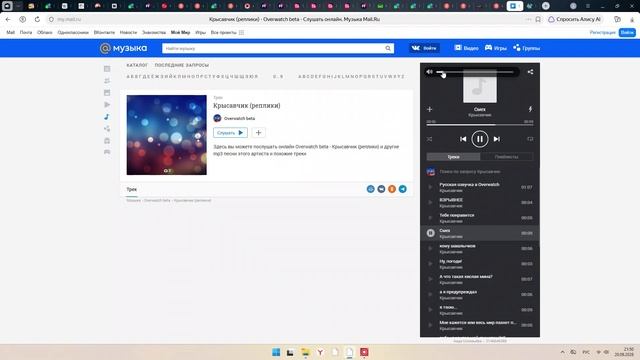Click the music search input field
This screenshot has width=640, height=360.
tap(273, 49)
